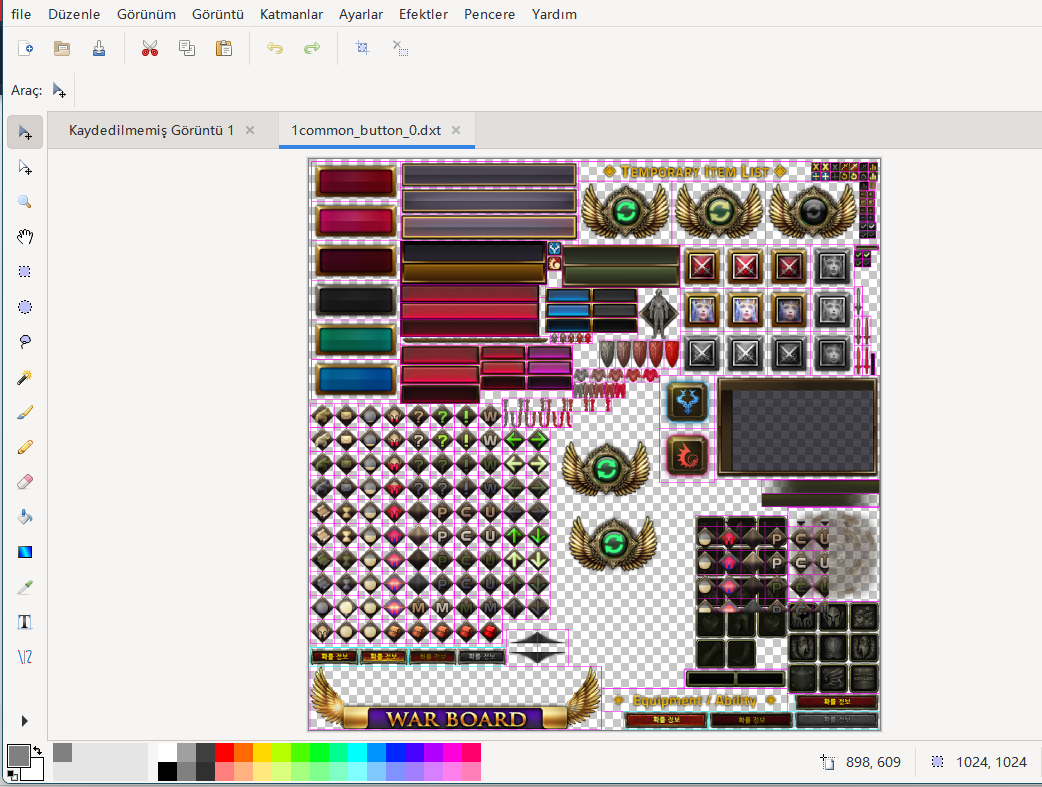The width and height of the screenshot is (1042, 787).
Task: Copy the selection with the copy icon
Action: (x=187, y=48)
